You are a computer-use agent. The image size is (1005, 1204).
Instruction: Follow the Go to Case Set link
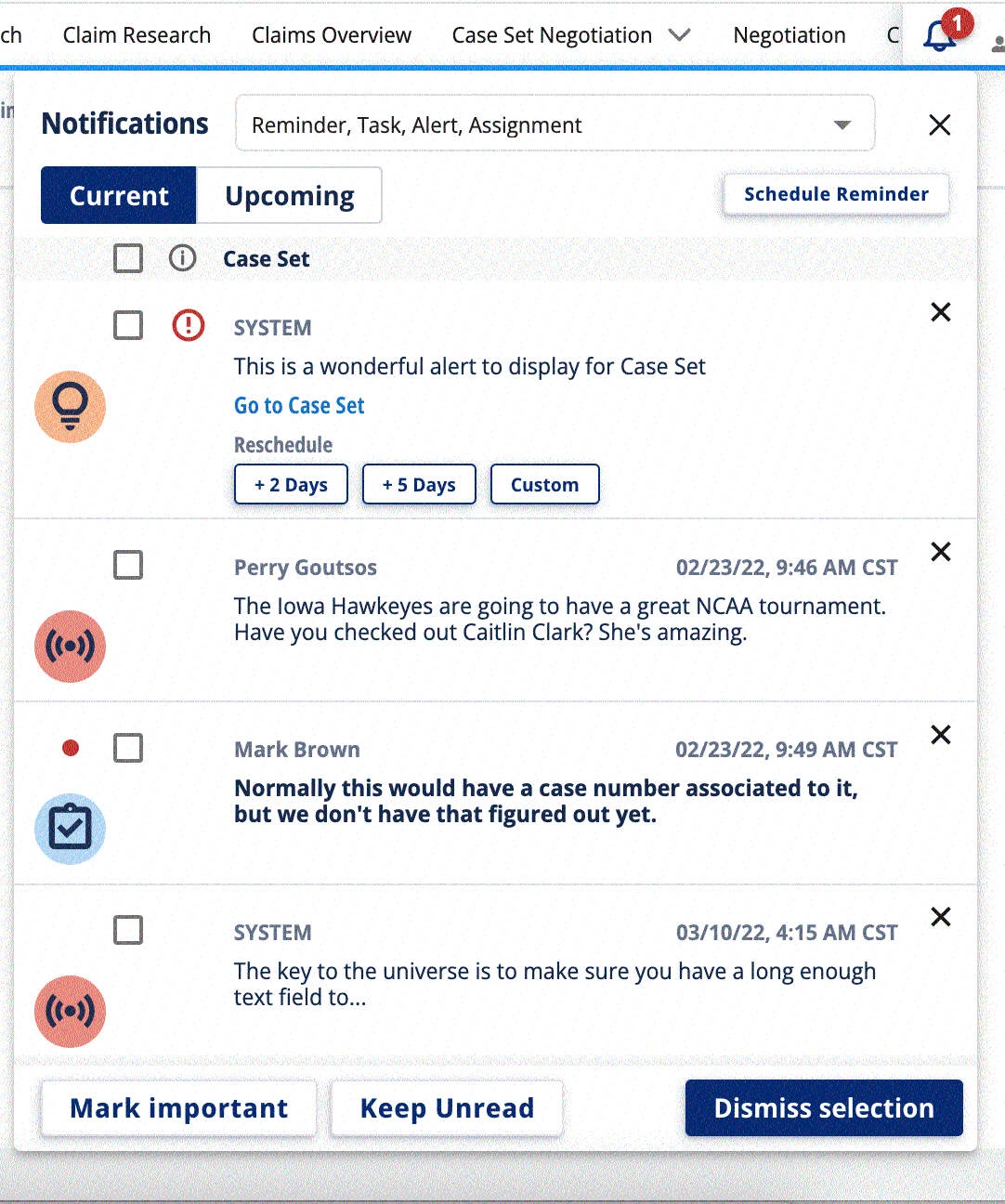tap(299, 406)
